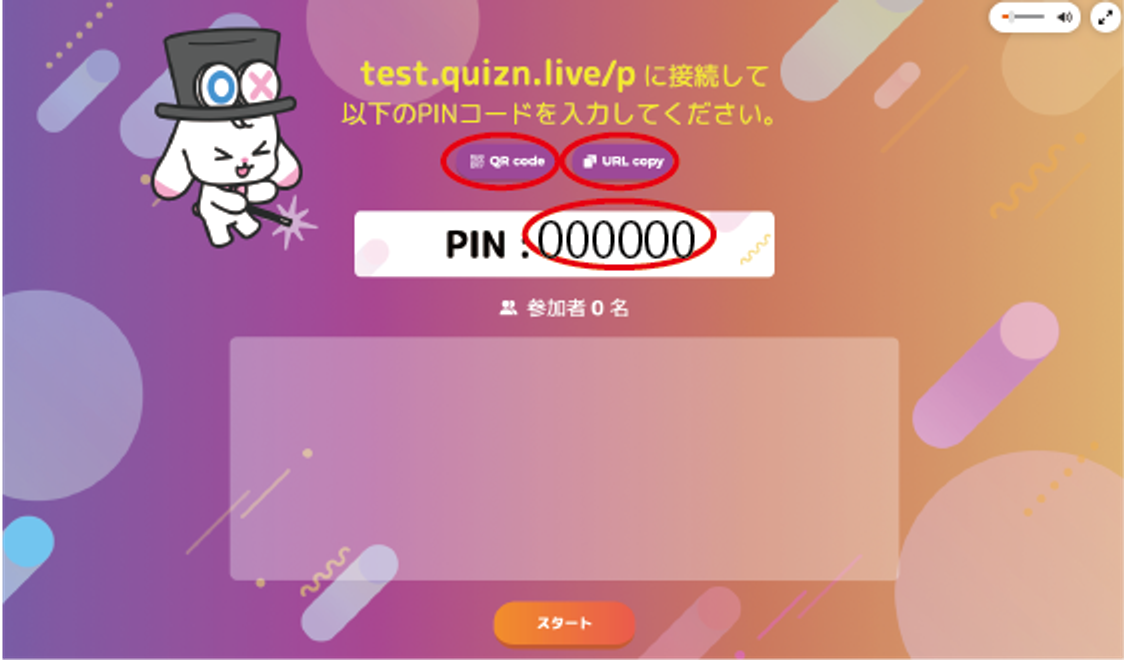
Task: Click the PINコード instruction text line
Action: tap(559, 114)
